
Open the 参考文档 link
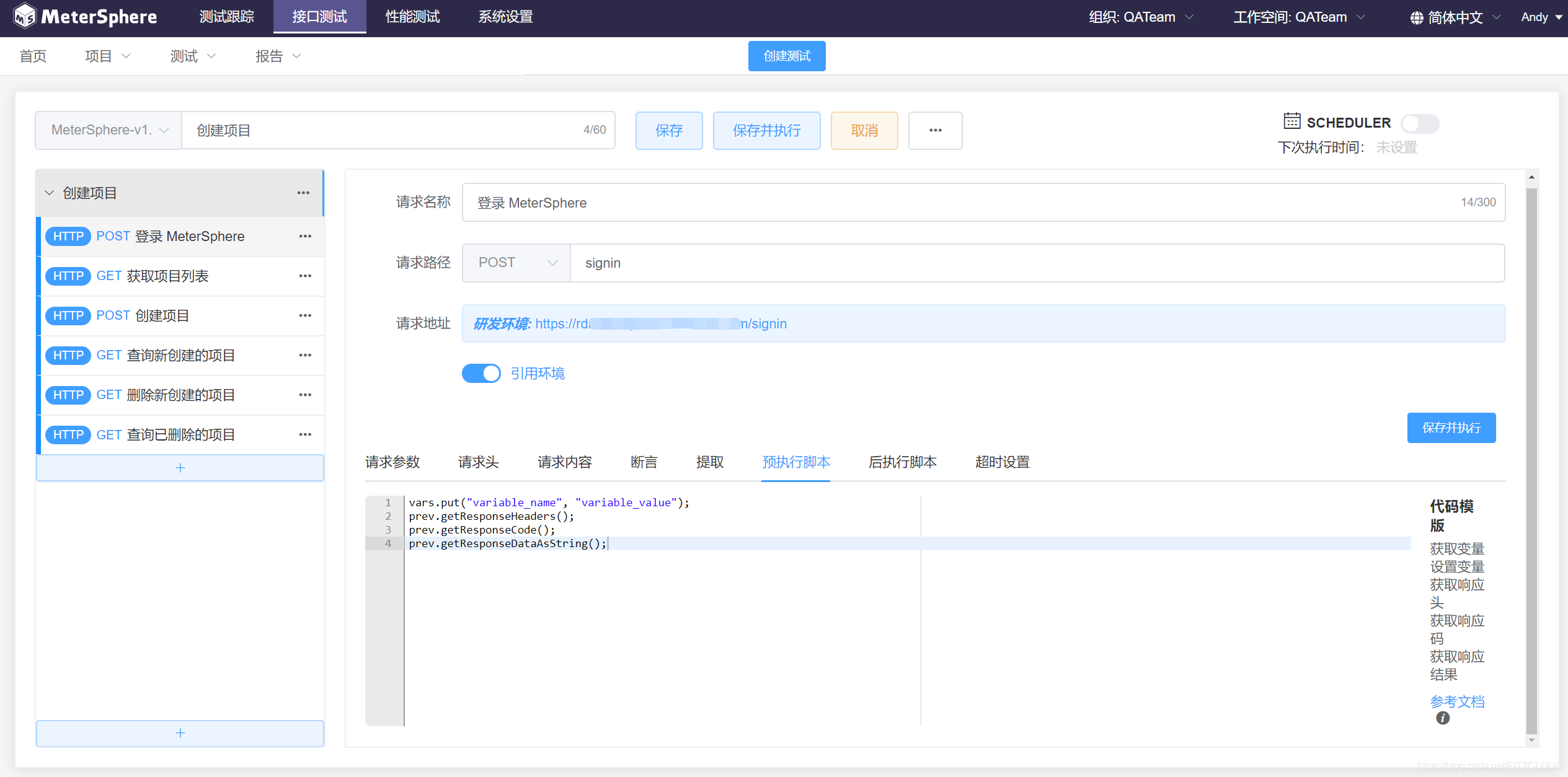point(1457,701)
